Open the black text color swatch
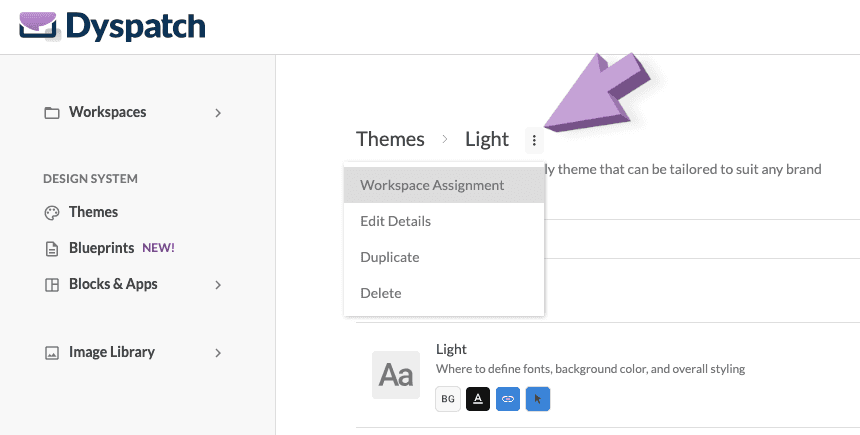This screenshot has width=860, height=435. point(478,399)
